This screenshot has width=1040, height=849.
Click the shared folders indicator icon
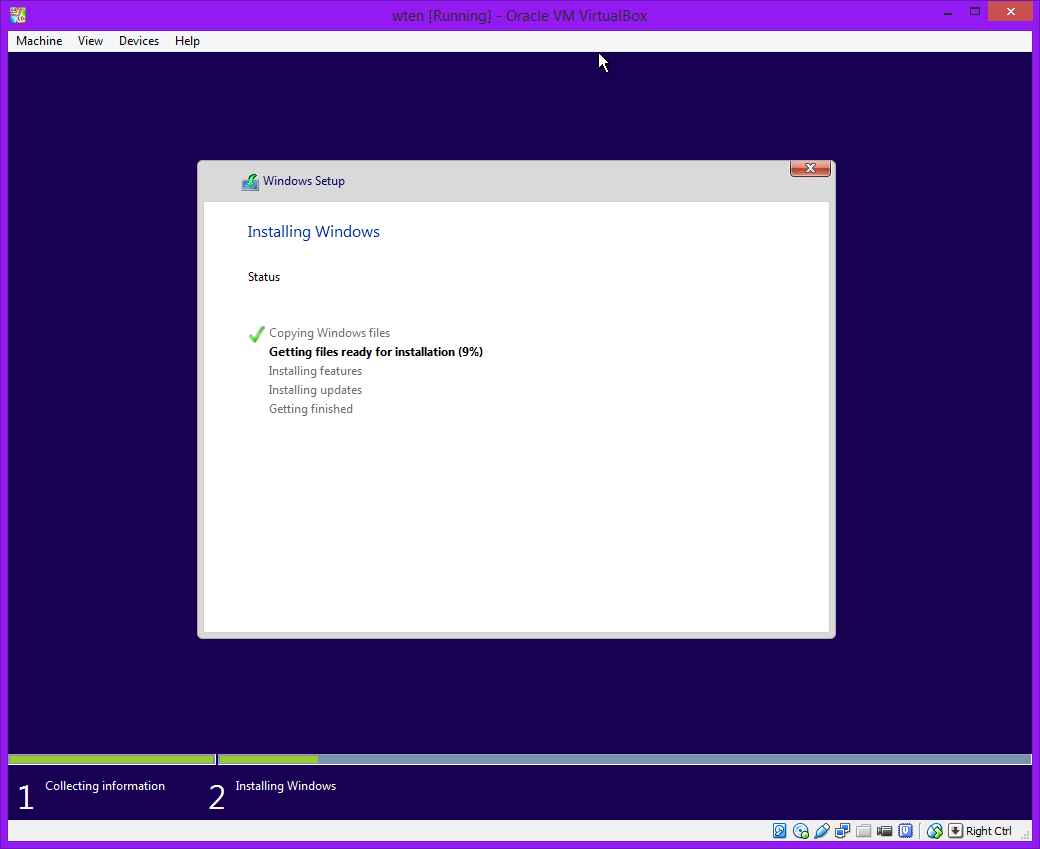(x=864, y=831)
